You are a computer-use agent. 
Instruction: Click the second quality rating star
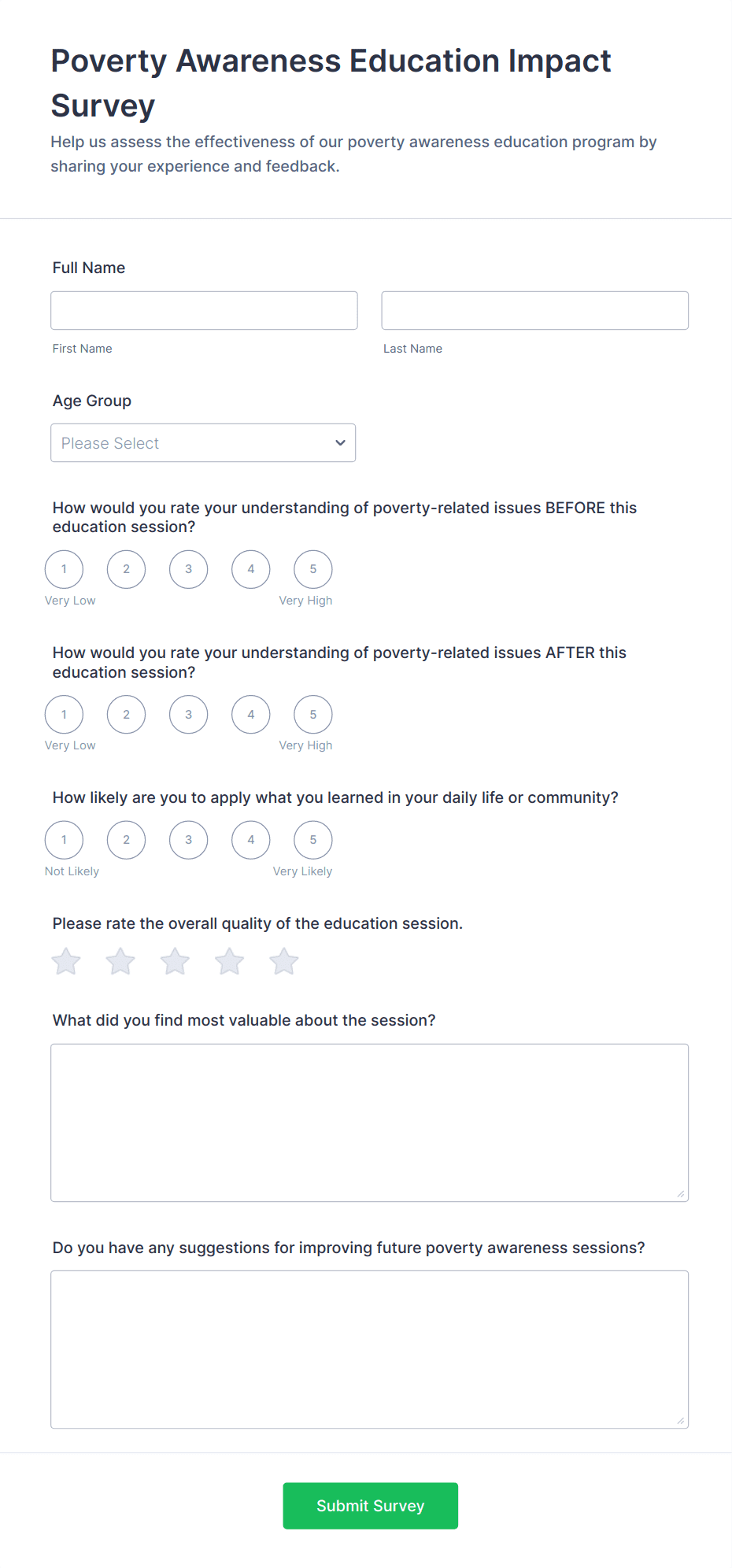click(120, 961)
